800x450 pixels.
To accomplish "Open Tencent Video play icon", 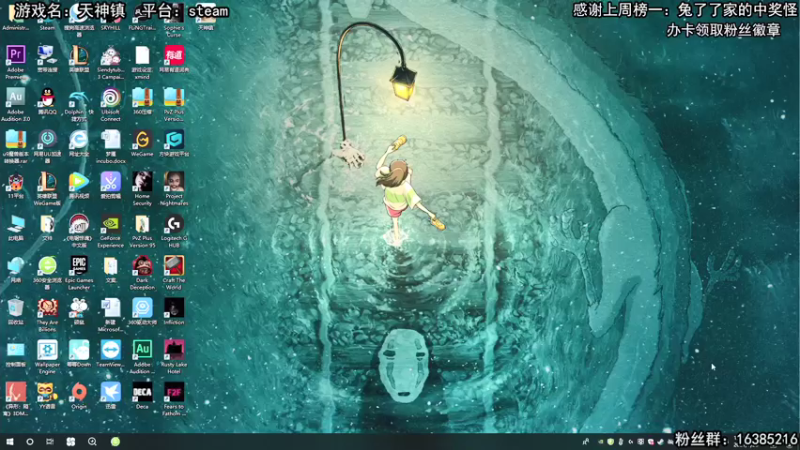I will click(79, 182).
